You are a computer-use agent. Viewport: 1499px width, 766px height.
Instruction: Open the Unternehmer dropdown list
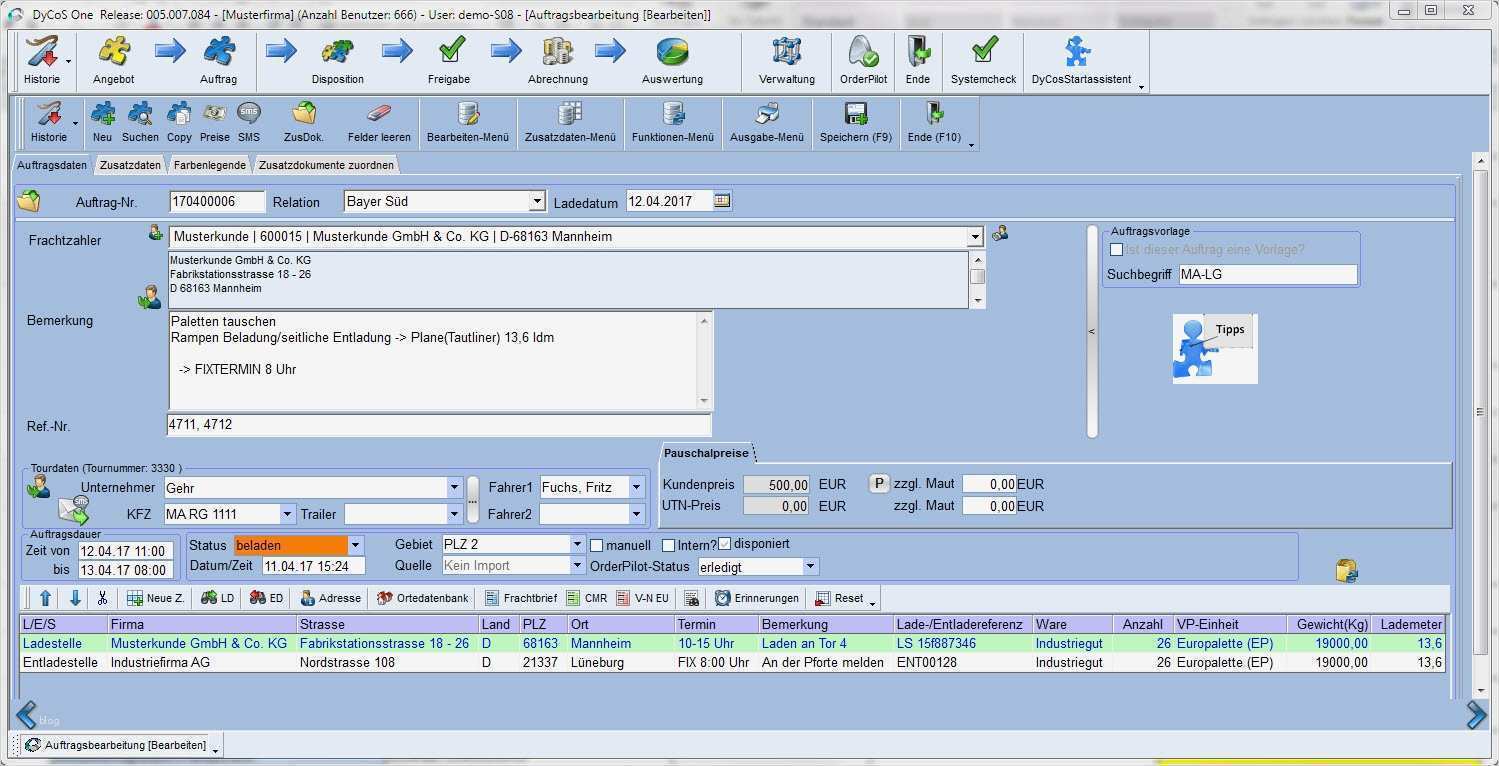[x=454, y=488]
